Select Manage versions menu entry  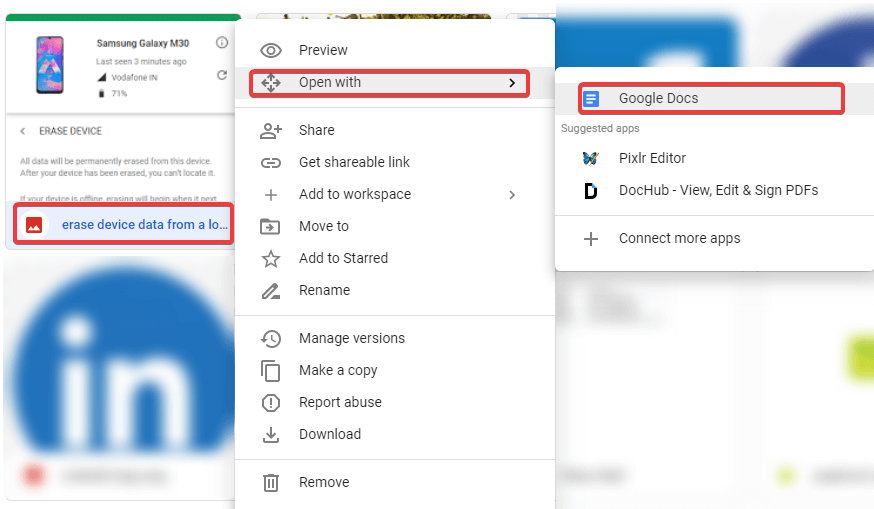coord(395,338)
